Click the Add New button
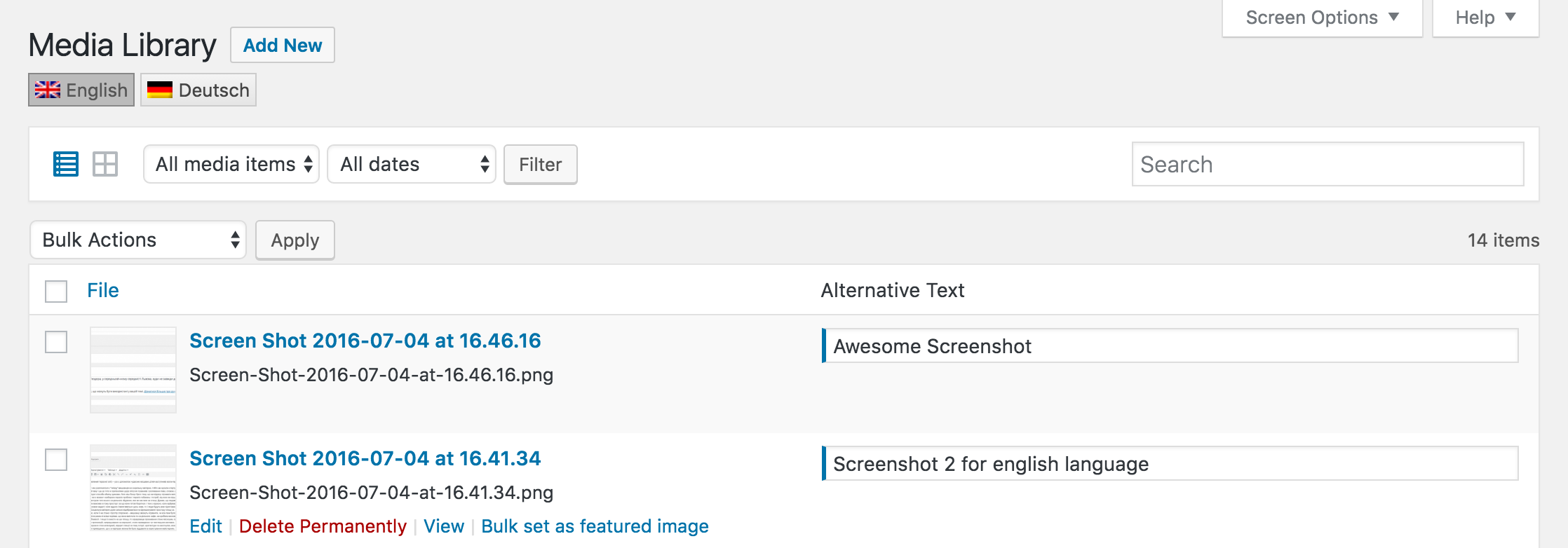 coord(283,45)
